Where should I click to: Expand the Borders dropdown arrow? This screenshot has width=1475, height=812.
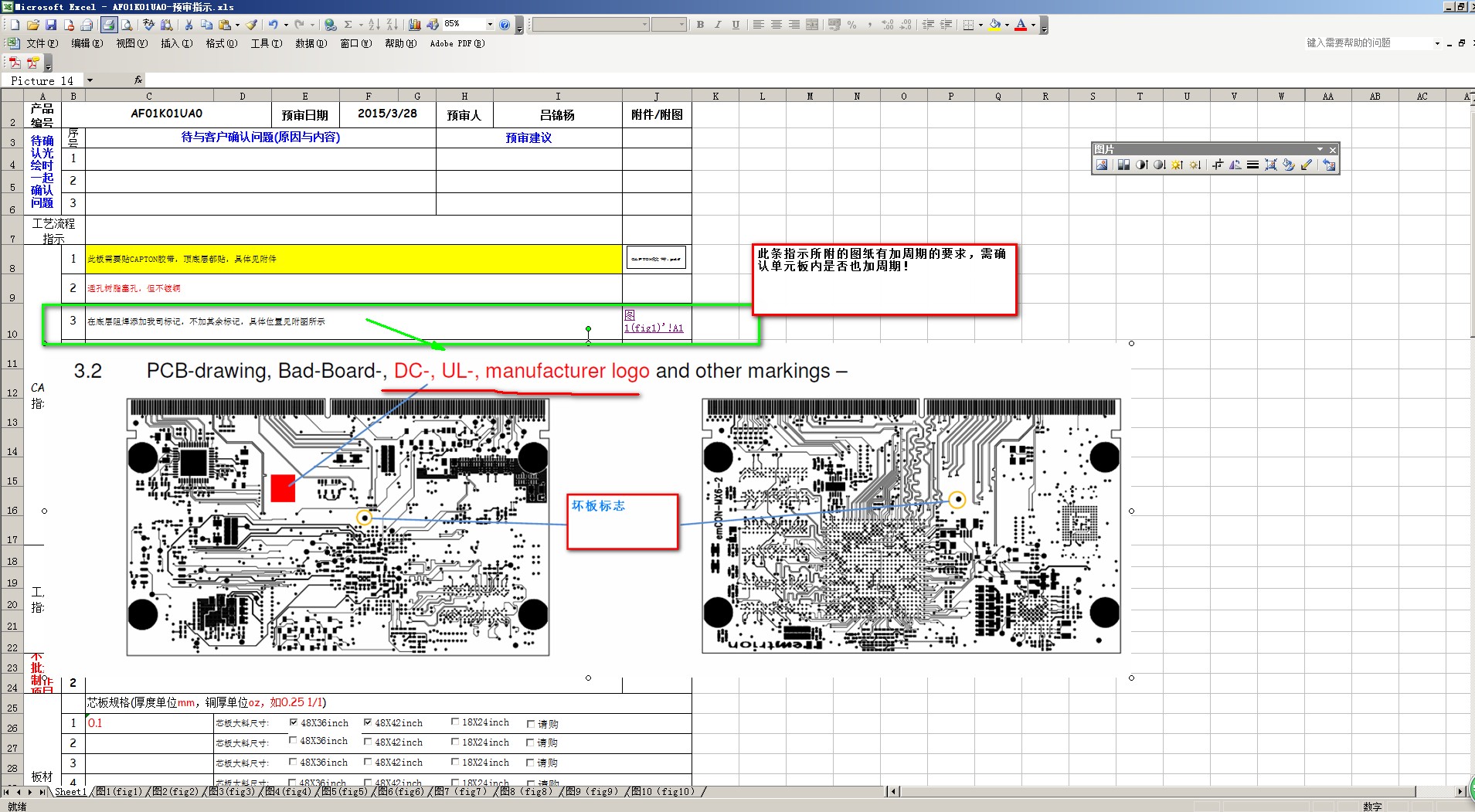tap(981, 25)
